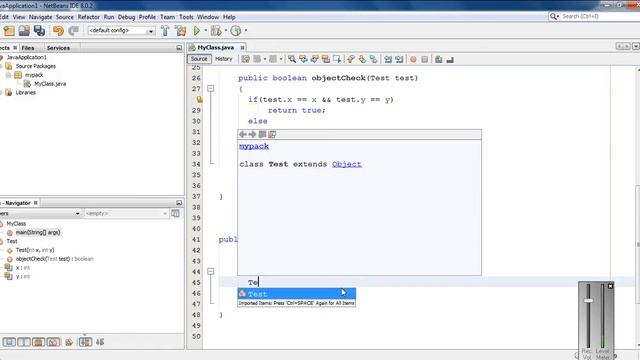Open the Navigate menu
Screen dimensions: 640x360
coord(40,17)
